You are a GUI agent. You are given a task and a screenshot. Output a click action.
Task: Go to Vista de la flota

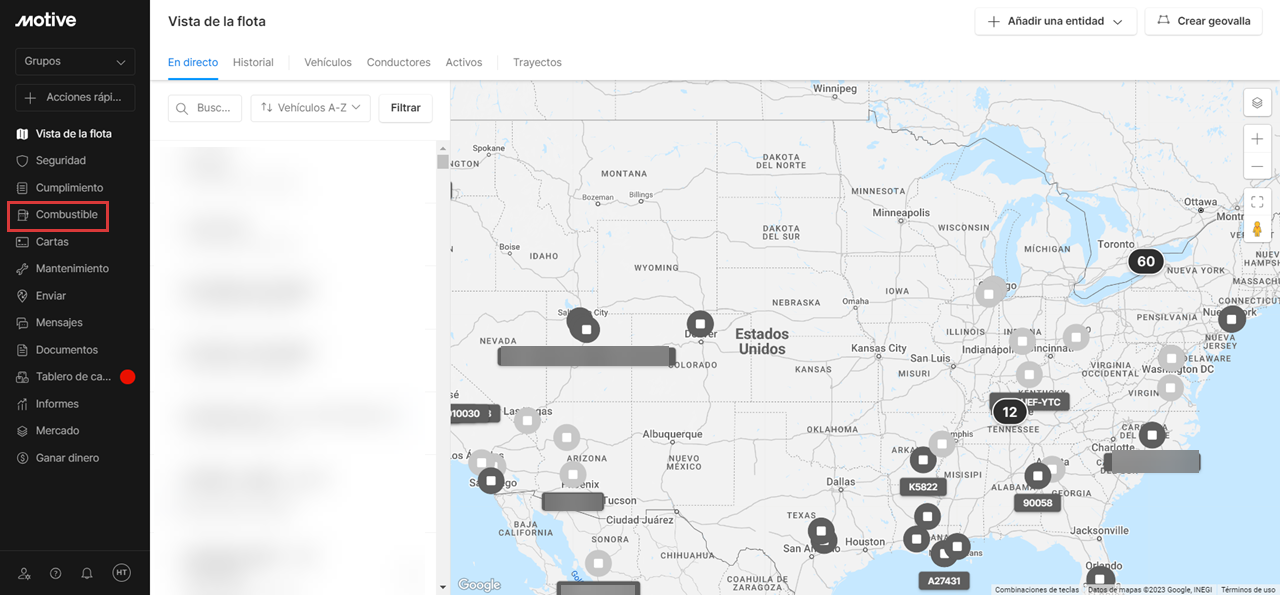(74, 134)
